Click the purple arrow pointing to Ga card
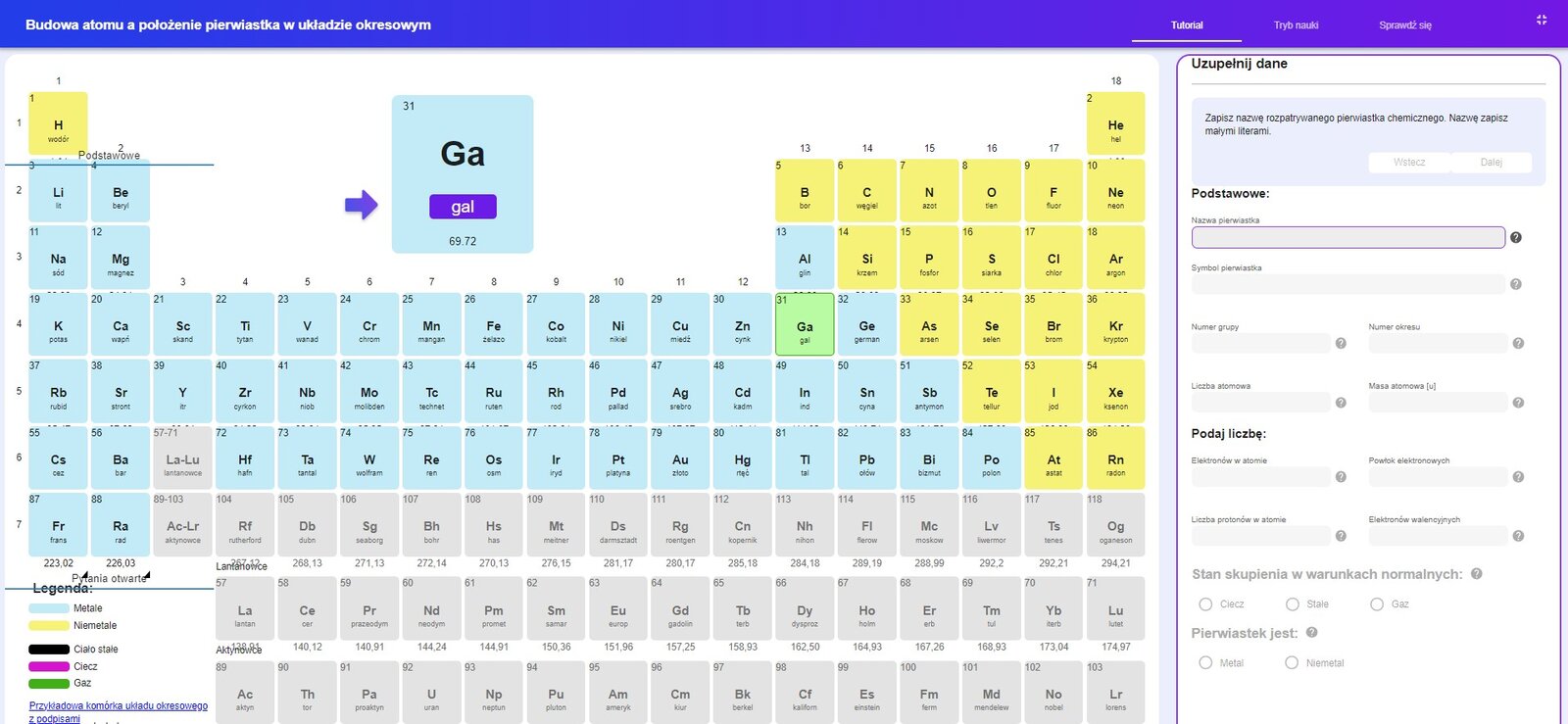The height and width of the screenshot is (724, 1568). click(x=361, y=205)
